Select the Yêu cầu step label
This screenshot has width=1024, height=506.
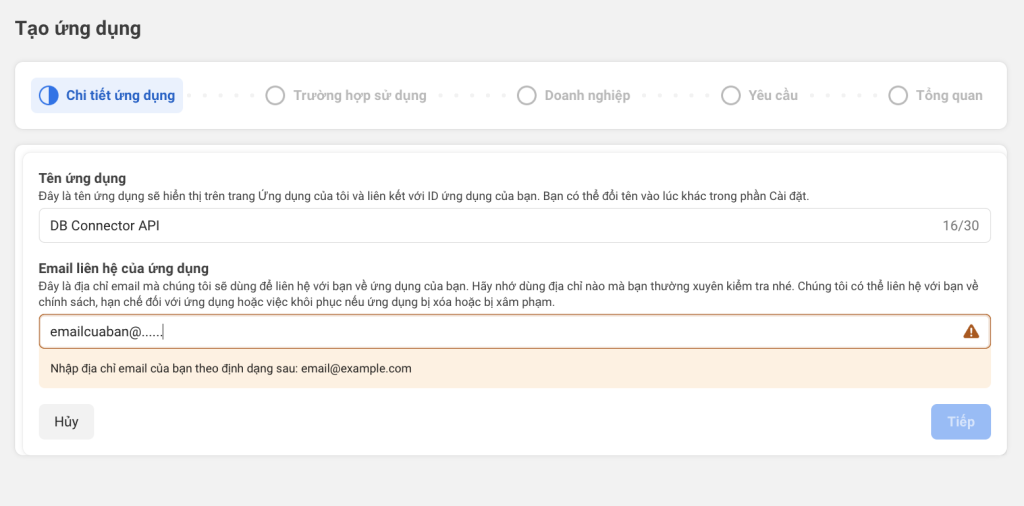click(773, 96)
